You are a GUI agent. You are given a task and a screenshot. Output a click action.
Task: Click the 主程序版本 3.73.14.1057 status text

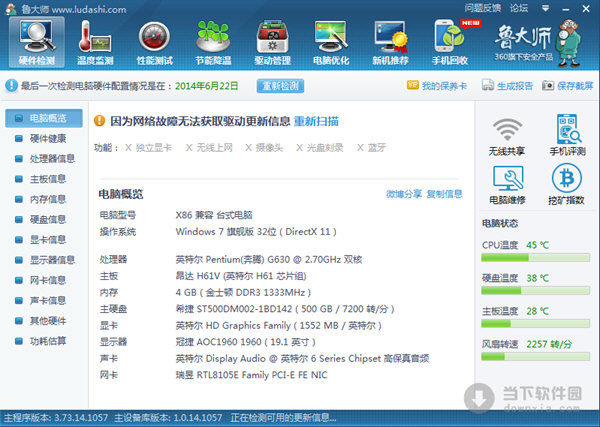56,418
